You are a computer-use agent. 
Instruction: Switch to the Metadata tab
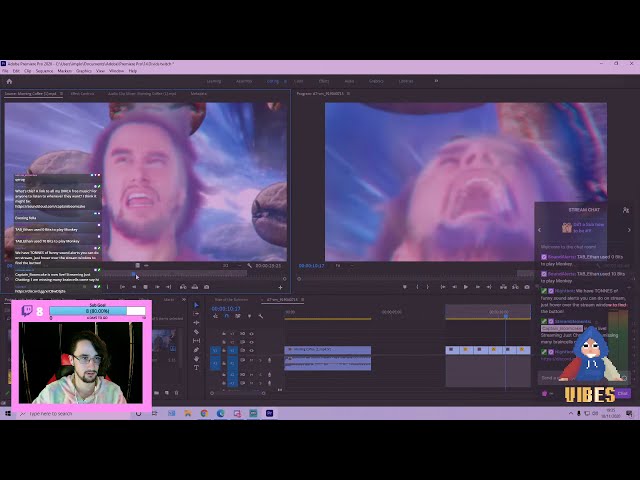pyautogui.click(x=199, y=93)
